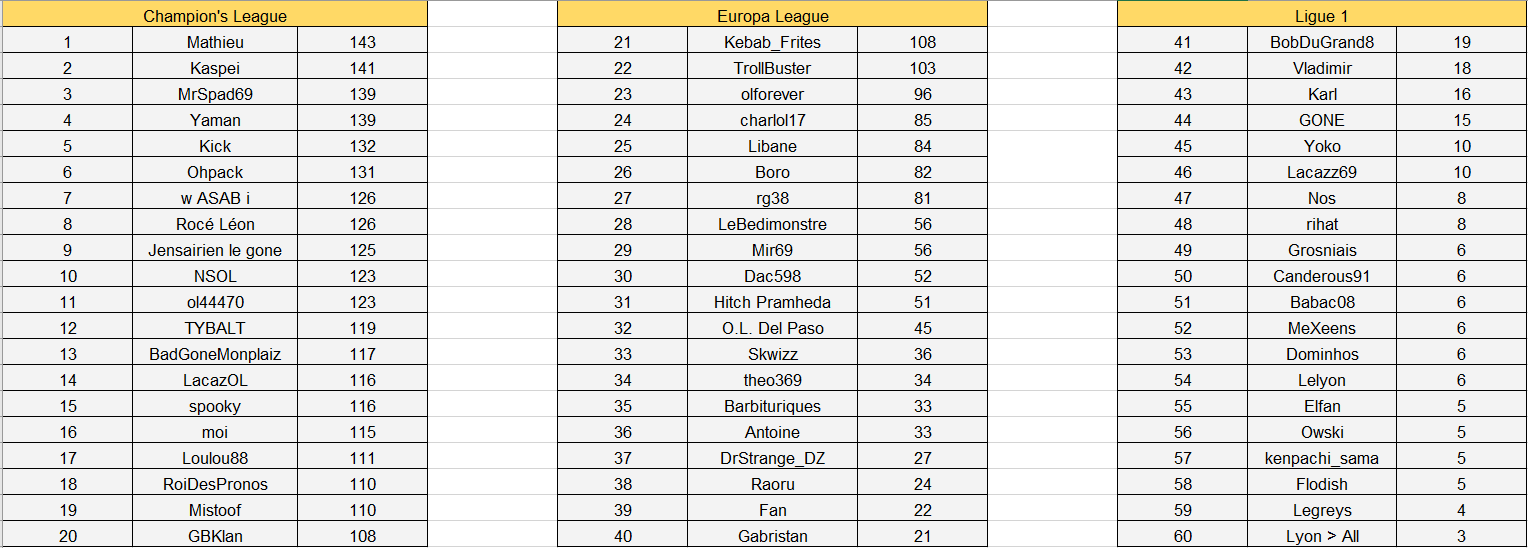
Task: Select Jensairien le gone cell
Action: pyautogui.click(x=215, y=250)
